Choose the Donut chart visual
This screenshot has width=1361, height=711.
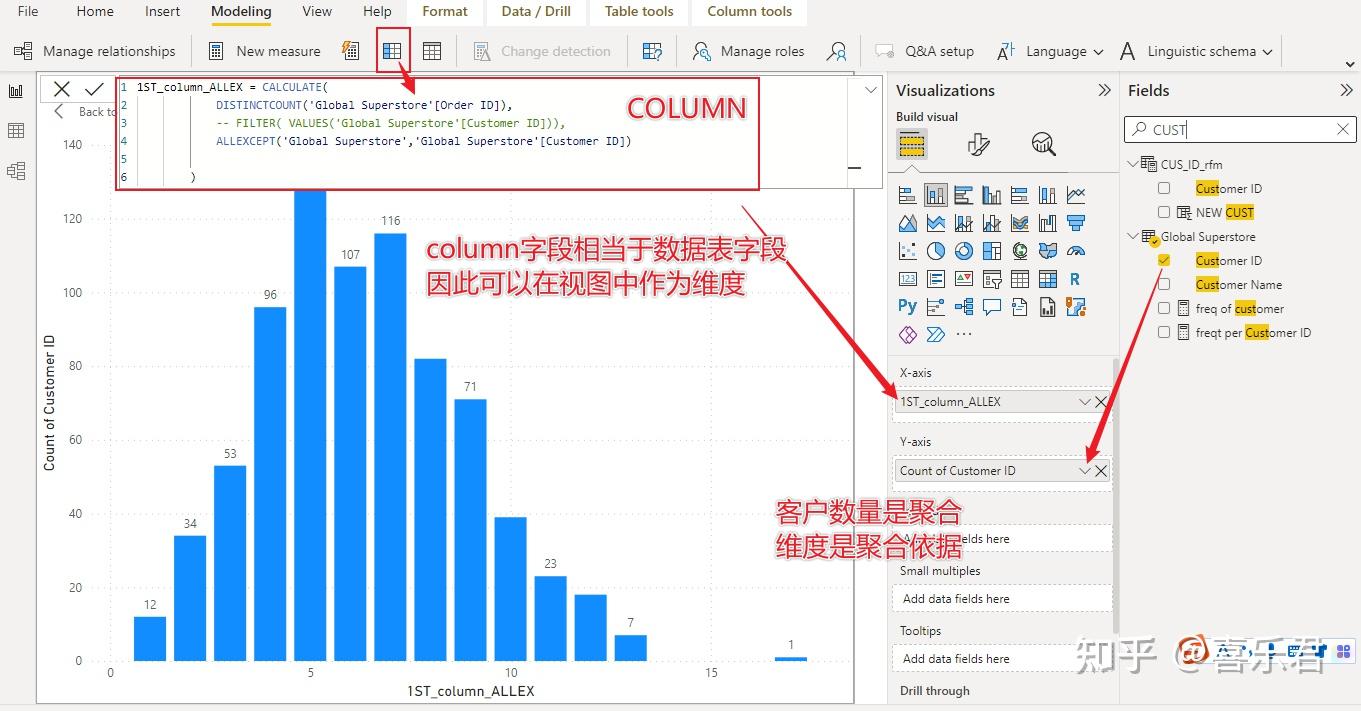click(x=964, y=251)
